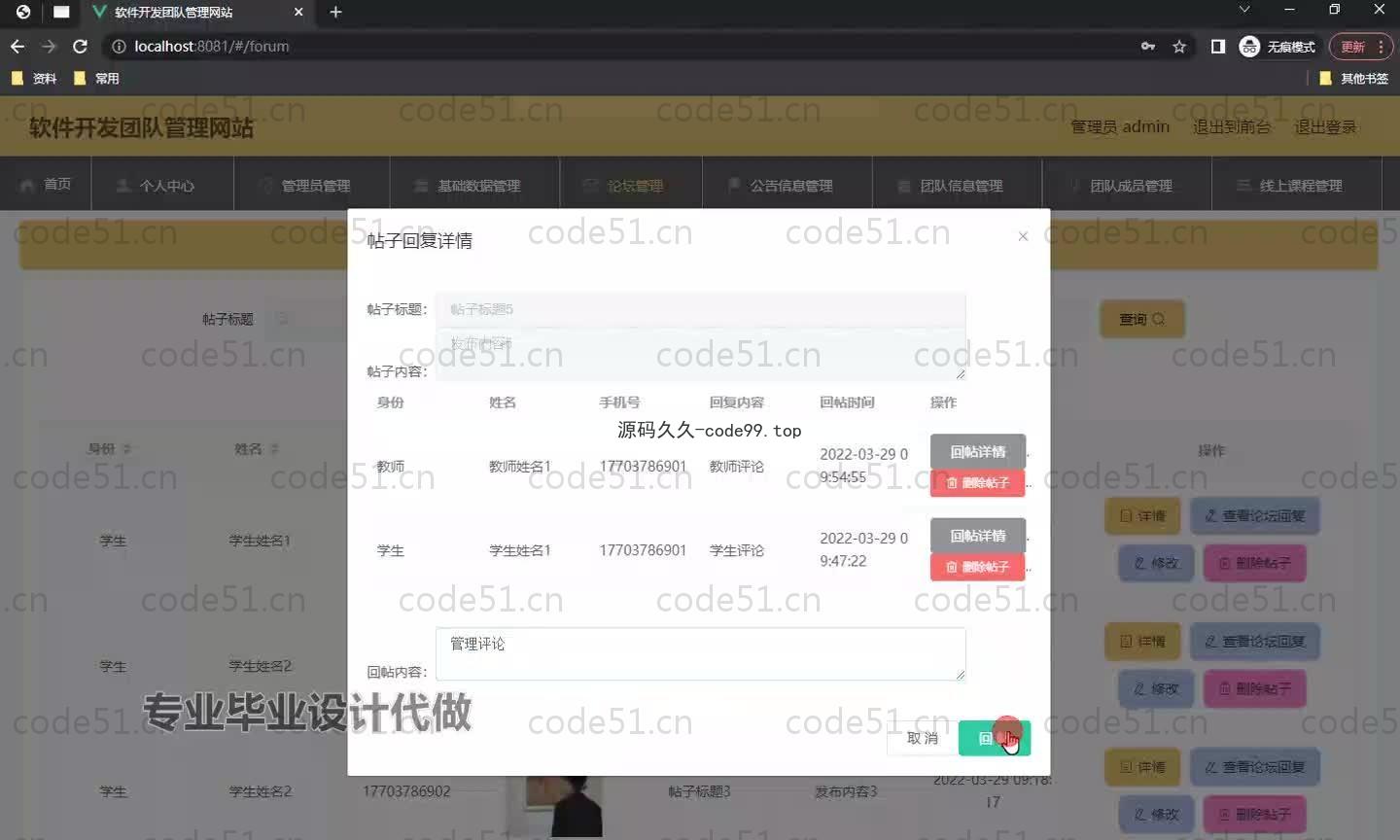Viewport: 1400px width, 840px height.
Task: Click 详情 button for 学生姓名2 row
Action: [x=1142, y=642]
